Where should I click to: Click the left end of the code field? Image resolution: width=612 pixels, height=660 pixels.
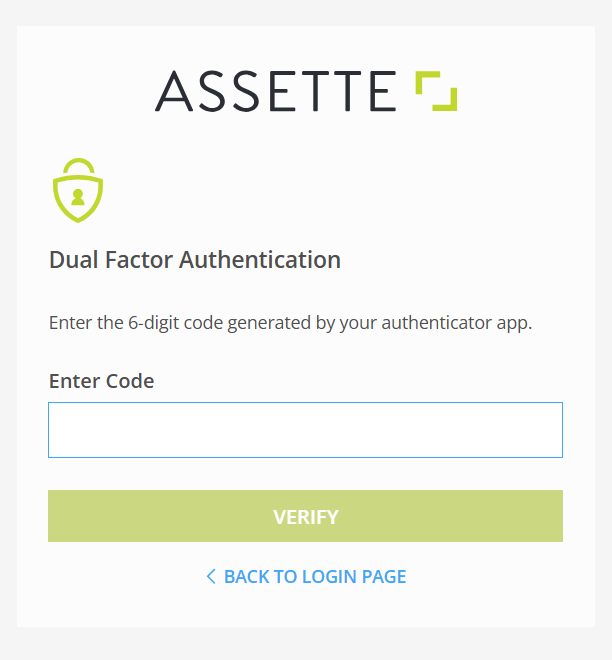click(x=62, y=430)
